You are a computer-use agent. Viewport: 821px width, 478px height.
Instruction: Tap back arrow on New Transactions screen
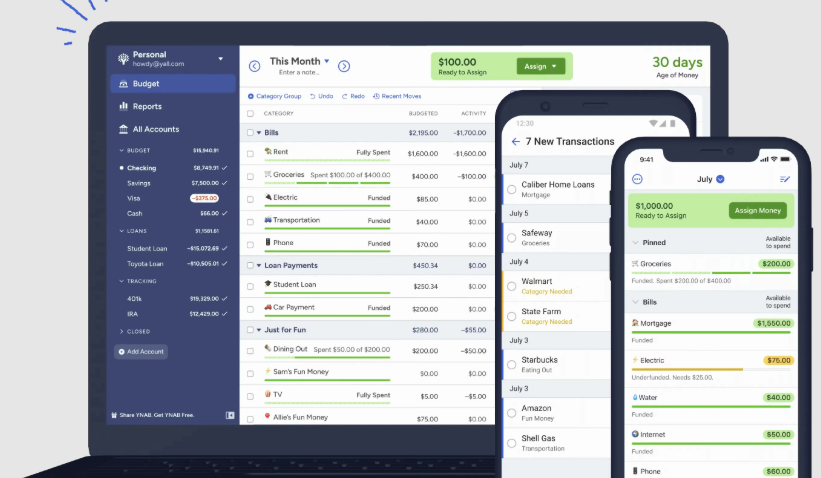516,142
